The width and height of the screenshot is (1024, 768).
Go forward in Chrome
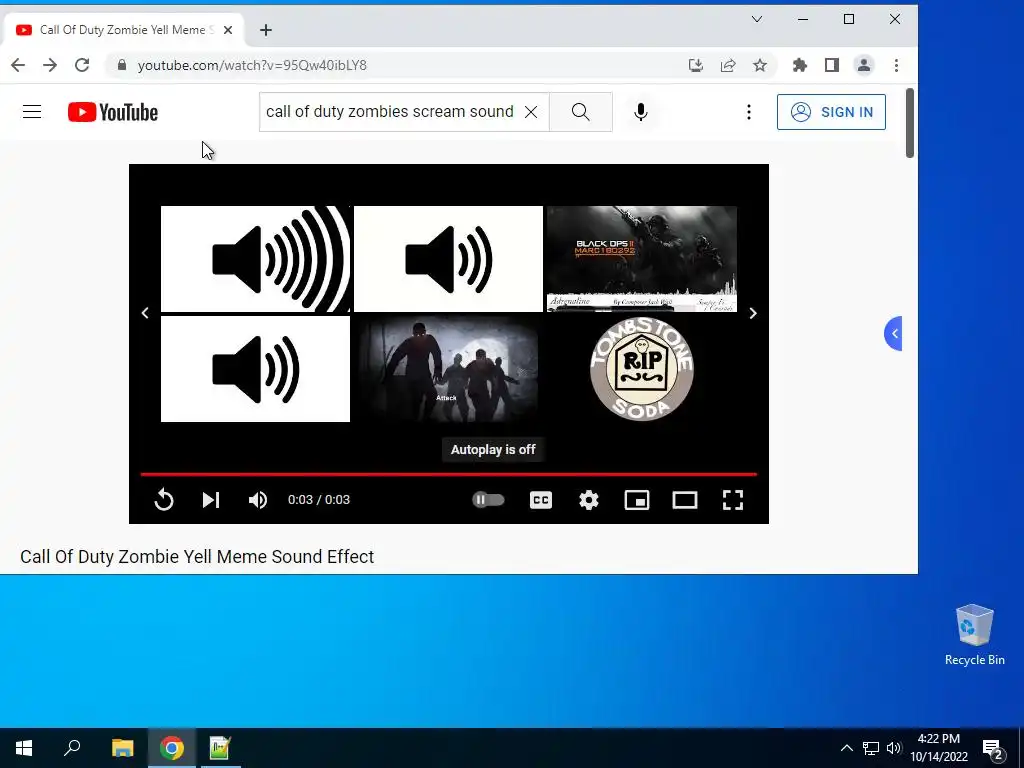click(x=50, y=65)
